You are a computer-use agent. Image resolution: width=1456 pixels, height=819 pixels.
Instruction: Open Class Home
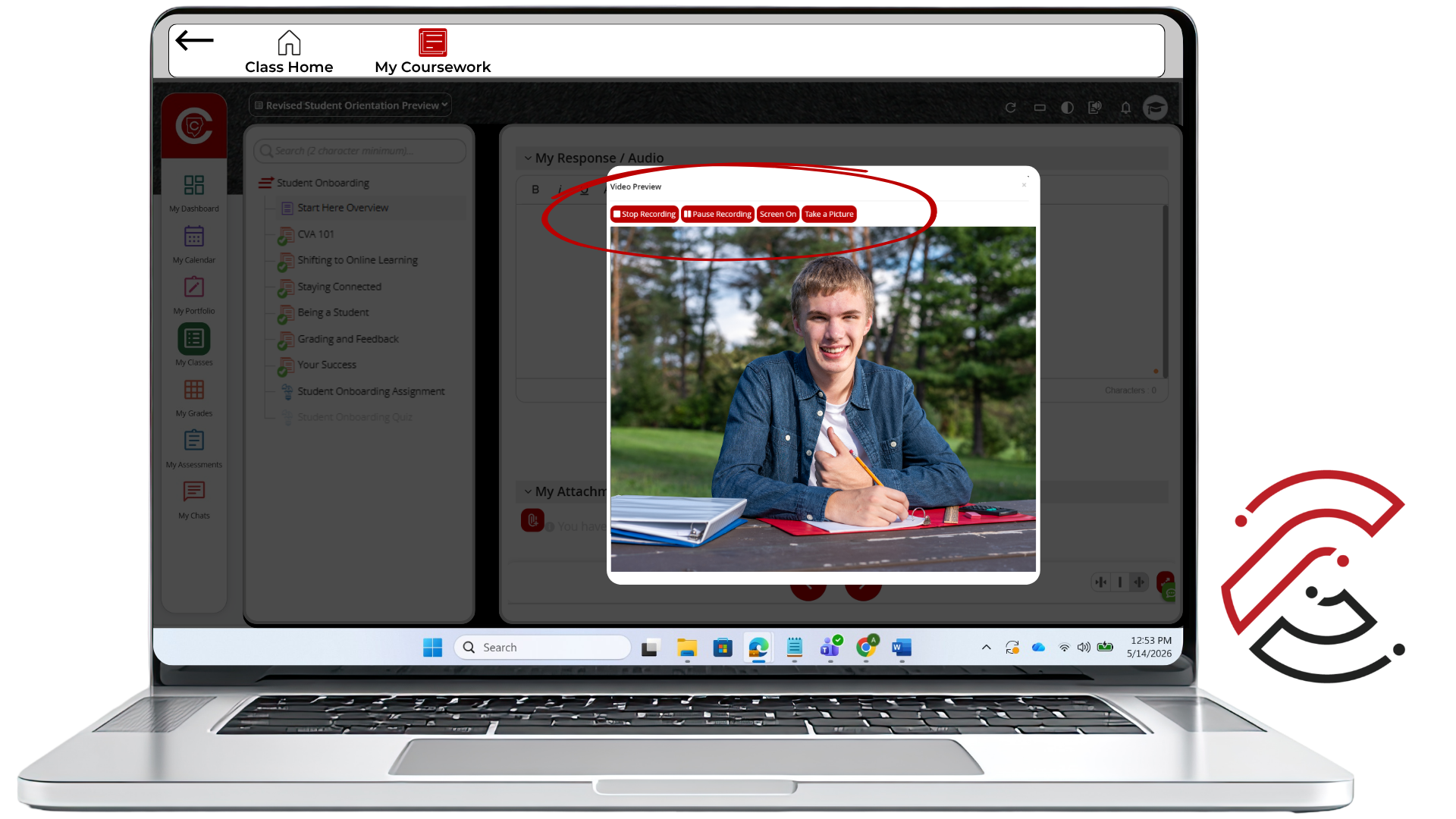point(289,52)
